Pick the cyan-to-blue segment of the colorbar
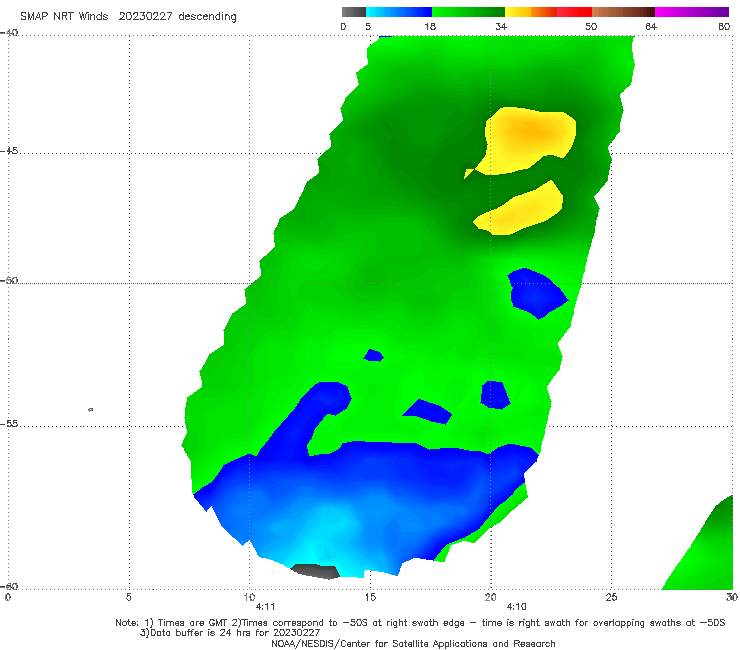Image resolution: width=740 pixels, height=650 pixels. pyautogui.click(x=399, y=12)
